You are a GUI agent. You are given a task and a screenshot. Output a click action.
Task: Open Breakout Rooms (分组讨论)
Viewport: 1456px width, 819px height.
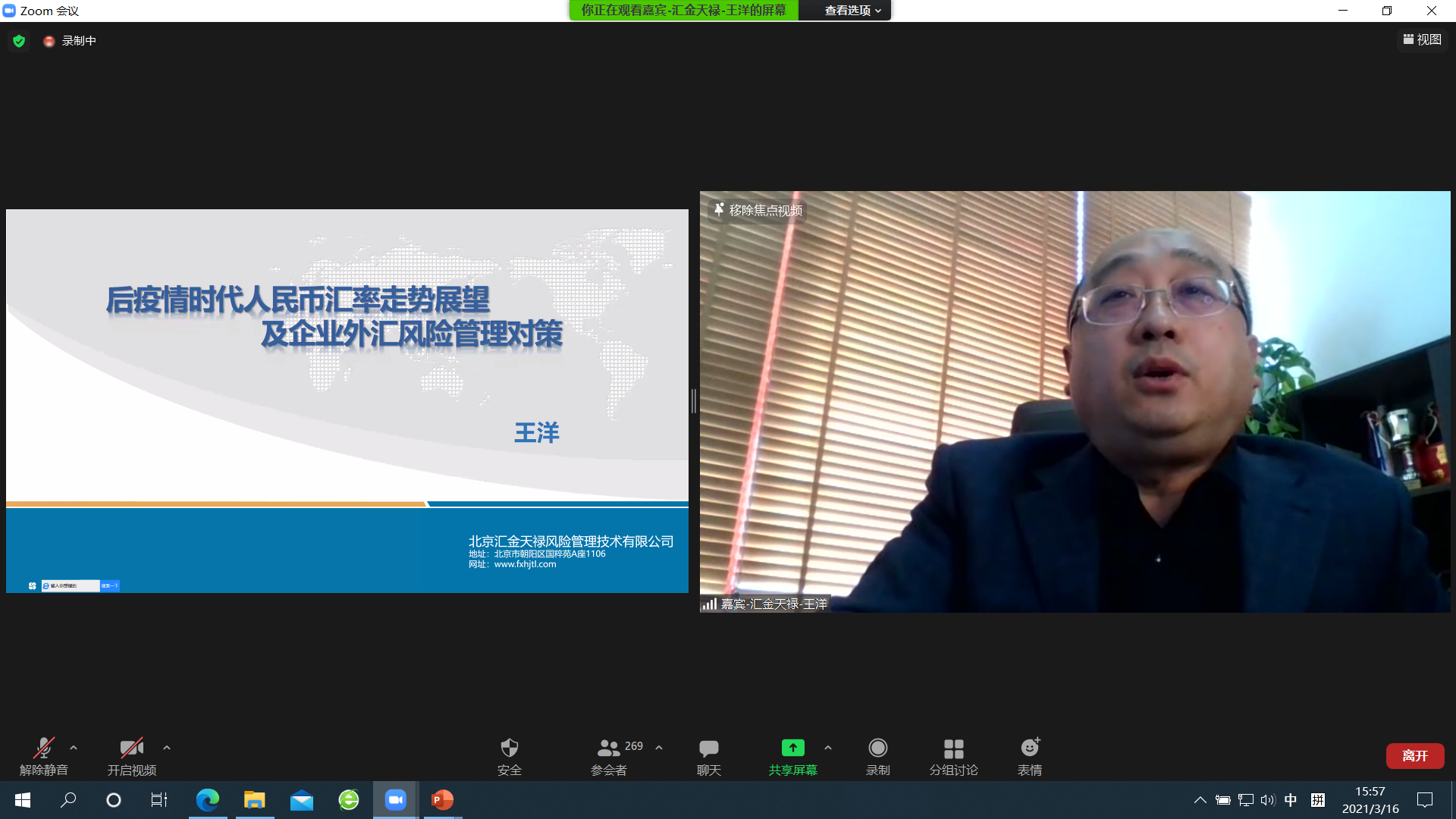[x=953, y=748]
